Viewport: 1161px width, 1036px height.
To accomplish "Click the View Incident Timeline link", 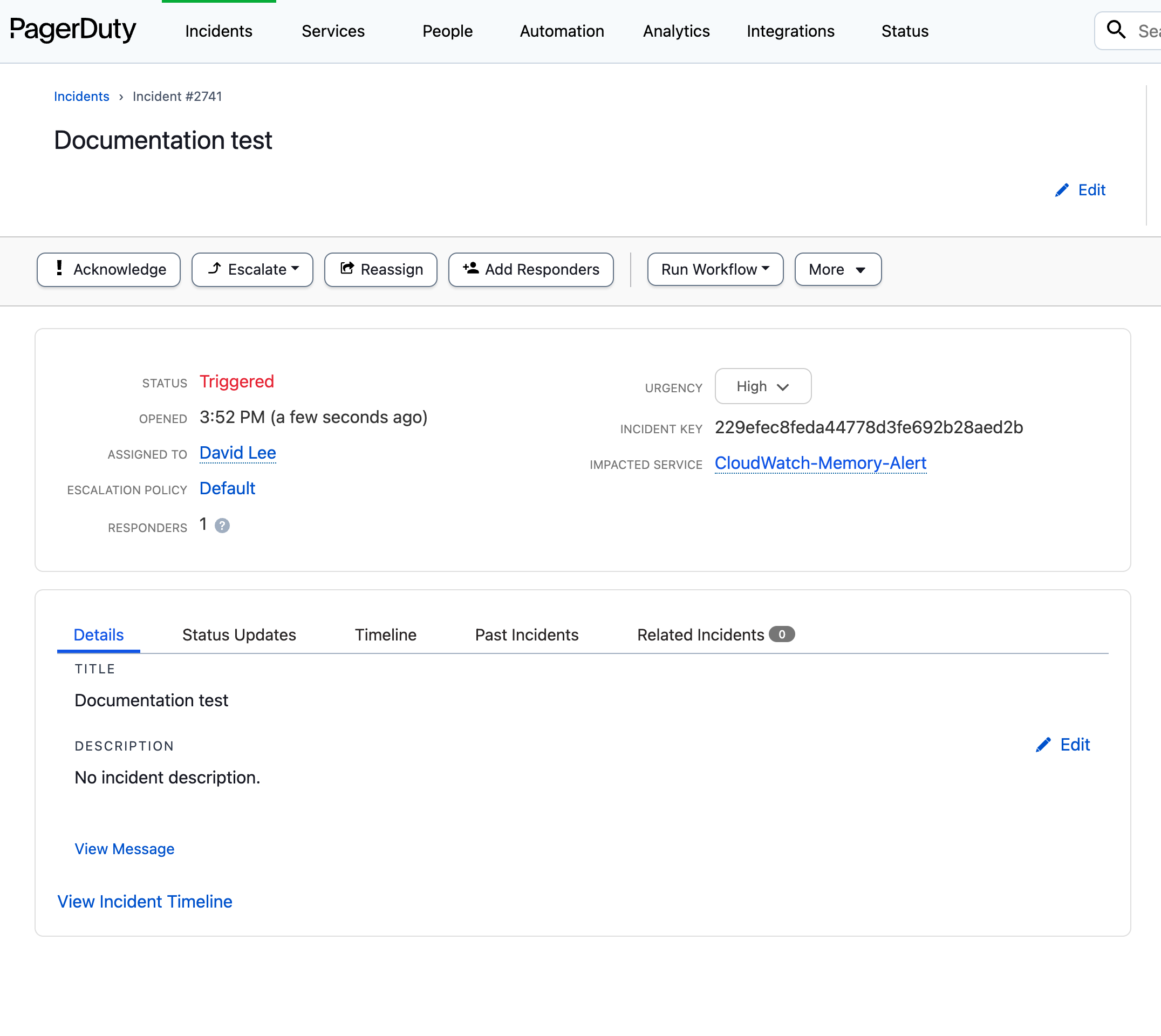I will click(145, 902).
